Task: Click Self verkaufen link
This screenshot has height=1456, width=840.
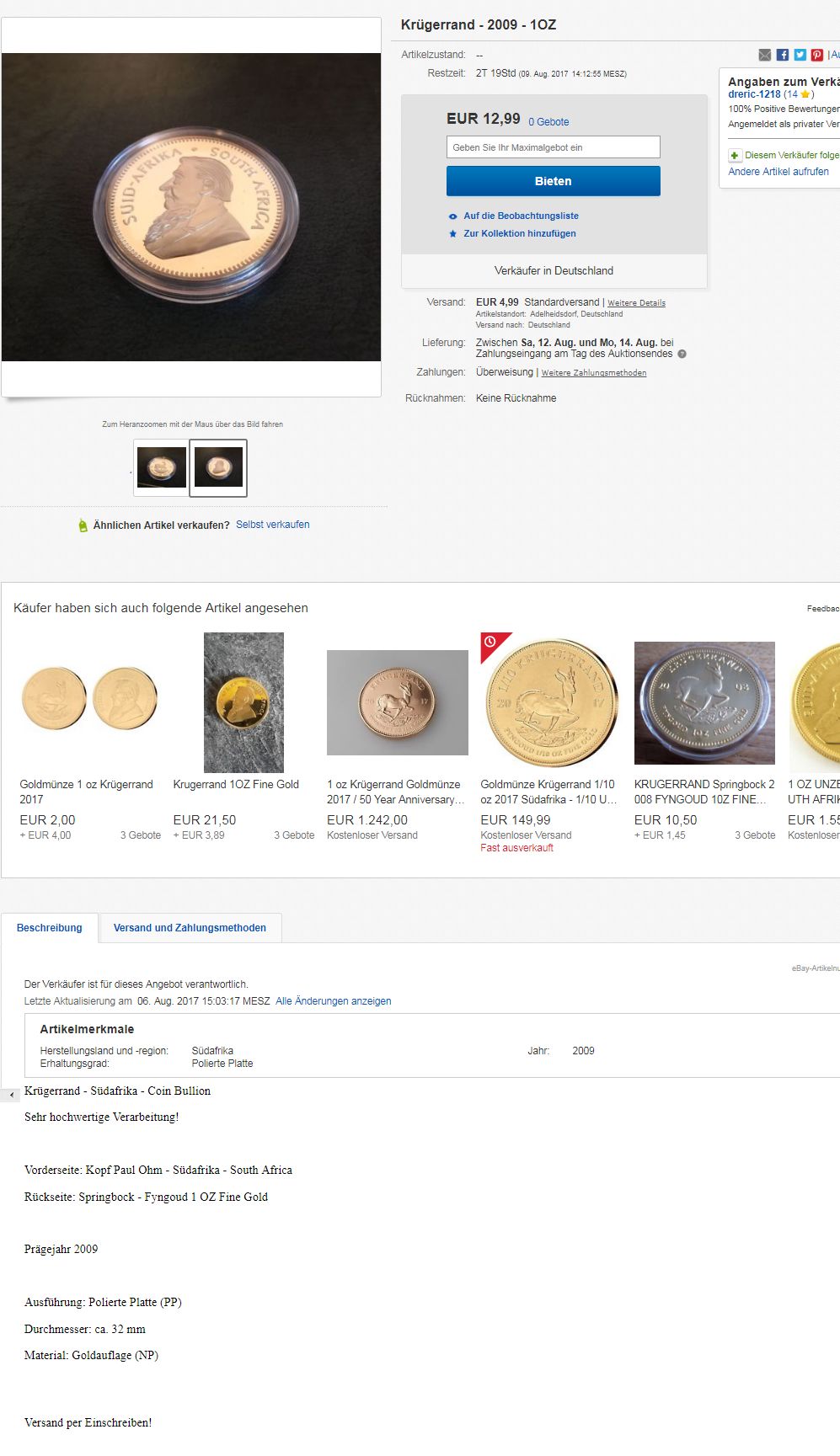Action: [x=272, y=525]
